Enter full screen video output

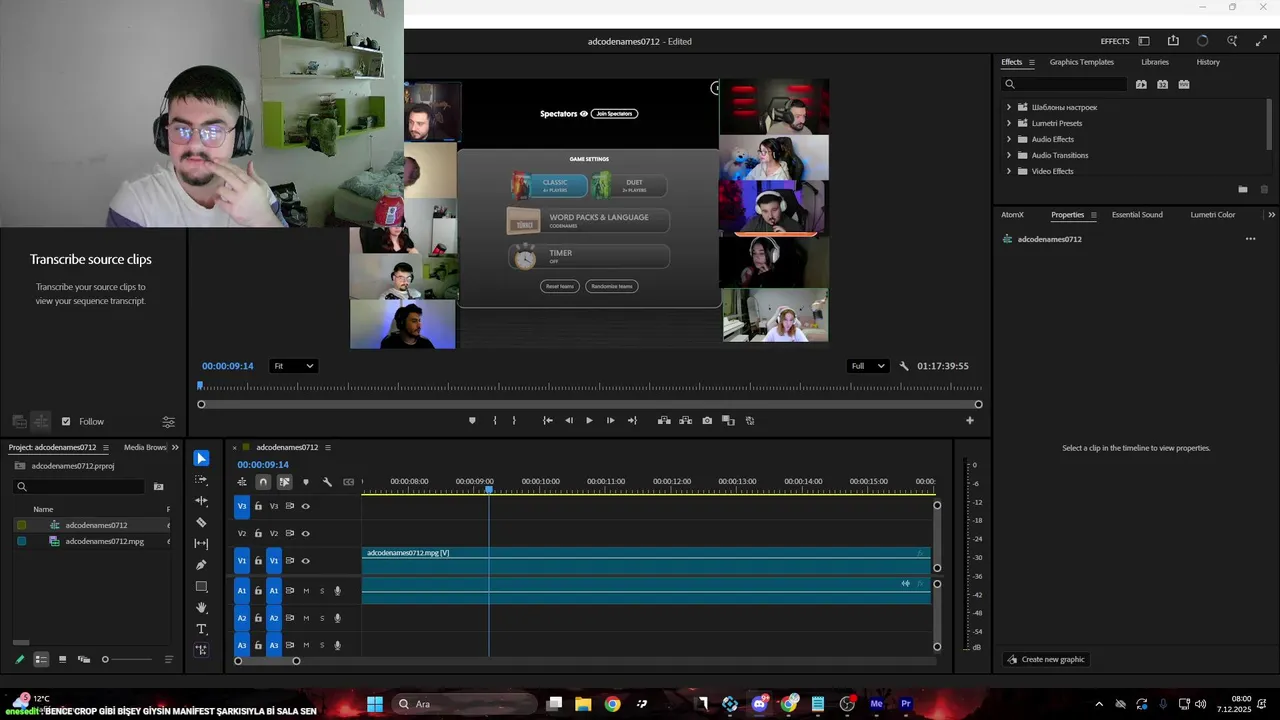[x=1261, y=41]
